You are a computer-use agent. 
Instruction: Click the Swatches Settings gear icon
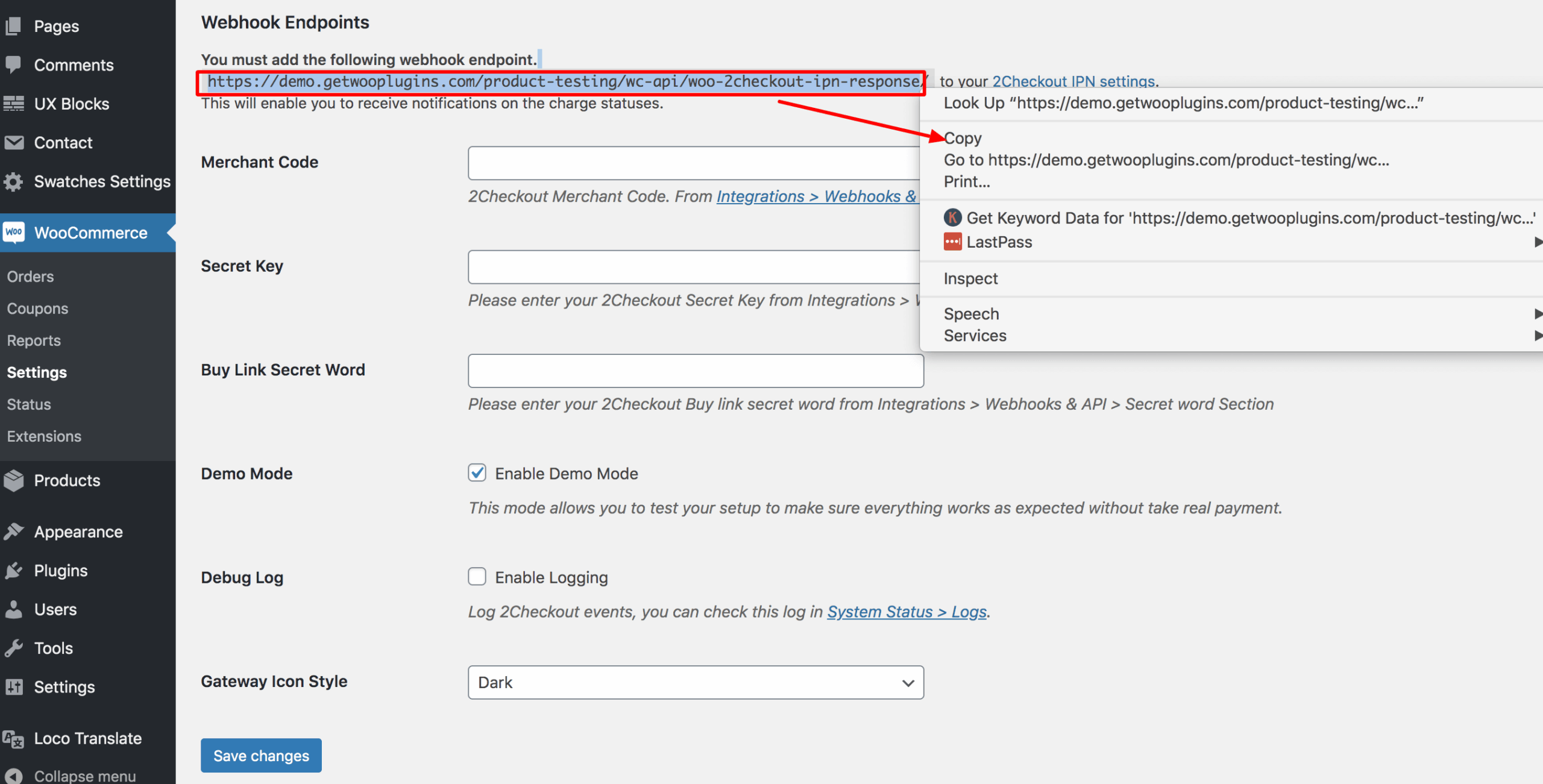coord(14,181)
